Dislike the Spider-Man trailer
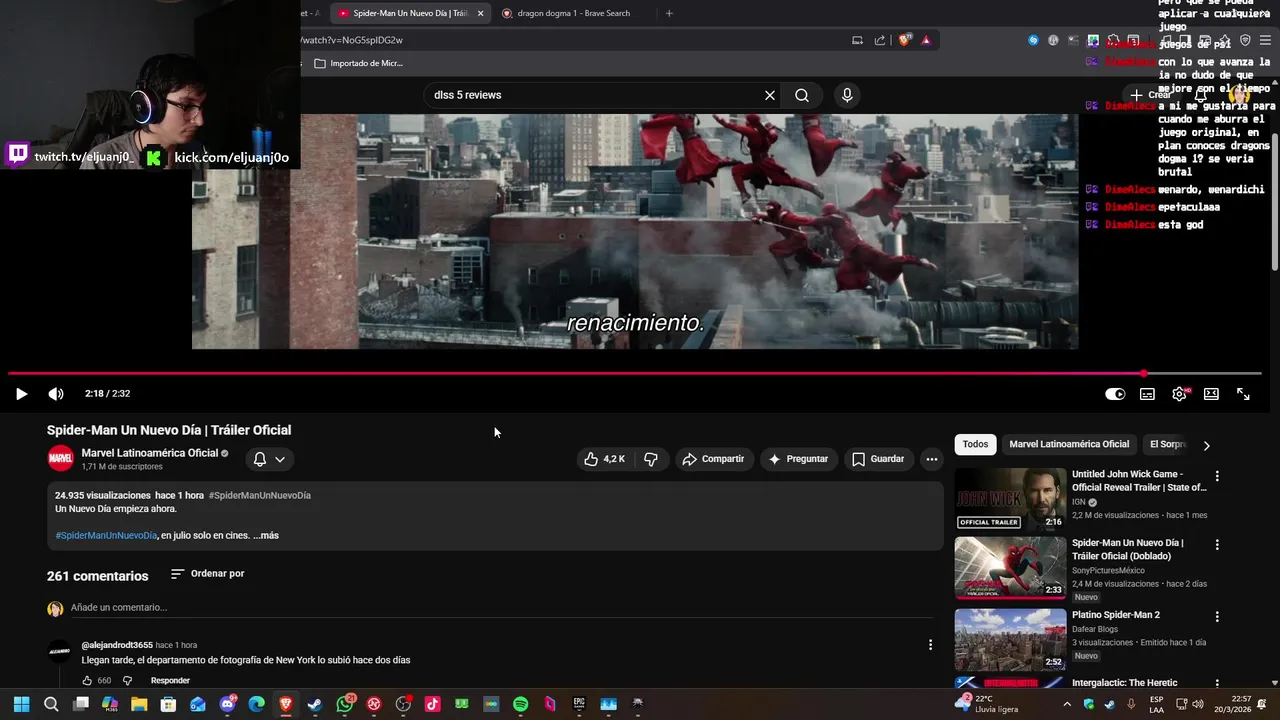Viewport: 1280px width, 720px height. pyautogui.click(x=651, y=459)
